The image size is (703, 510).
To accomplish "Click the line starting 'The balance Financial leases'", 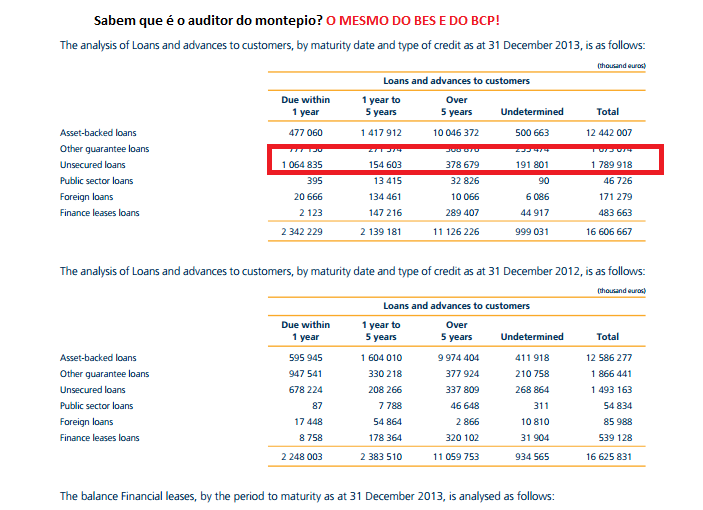I will 307,496.
